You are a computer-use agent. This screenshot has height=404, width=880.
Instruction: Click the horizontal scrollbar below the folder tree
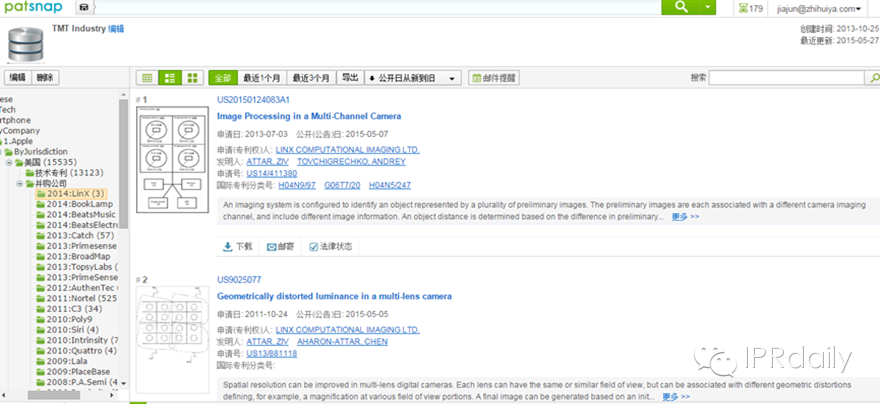point(54,395)
